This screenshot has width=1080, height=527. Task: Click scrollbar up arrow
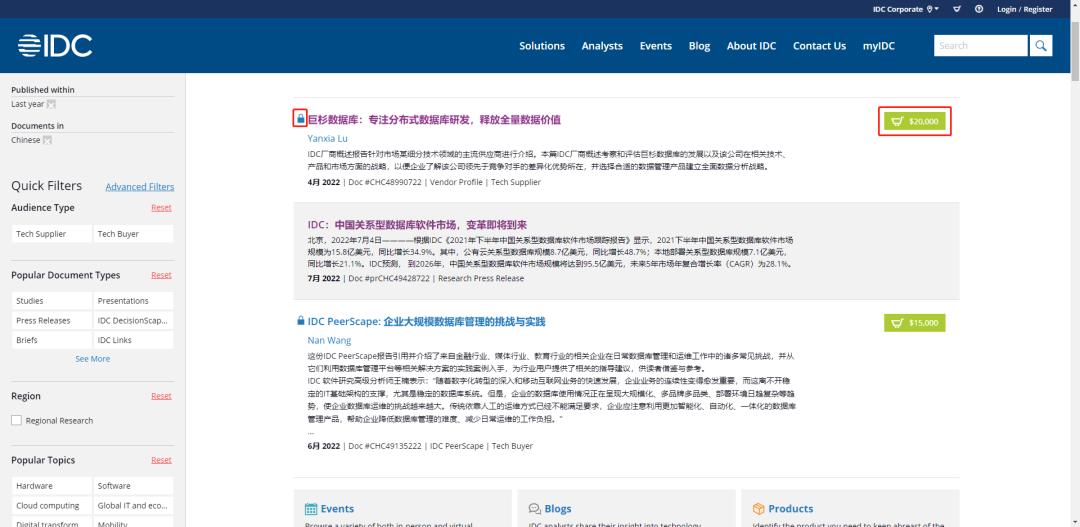pyautogui.click(x=1074, y=5)
